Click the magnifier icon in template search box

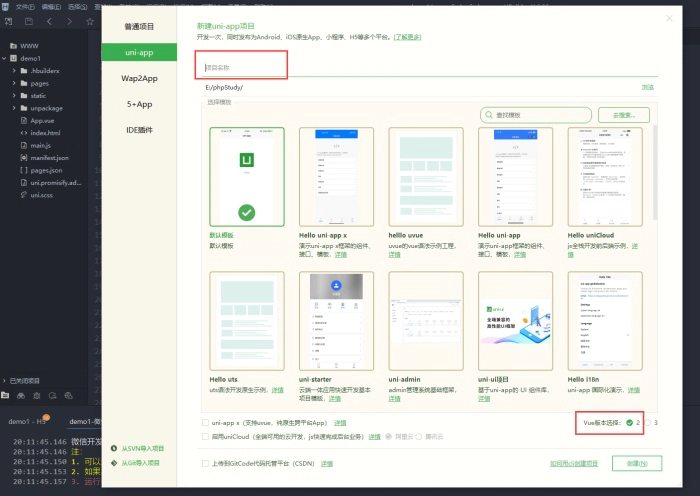coord(489,115)
